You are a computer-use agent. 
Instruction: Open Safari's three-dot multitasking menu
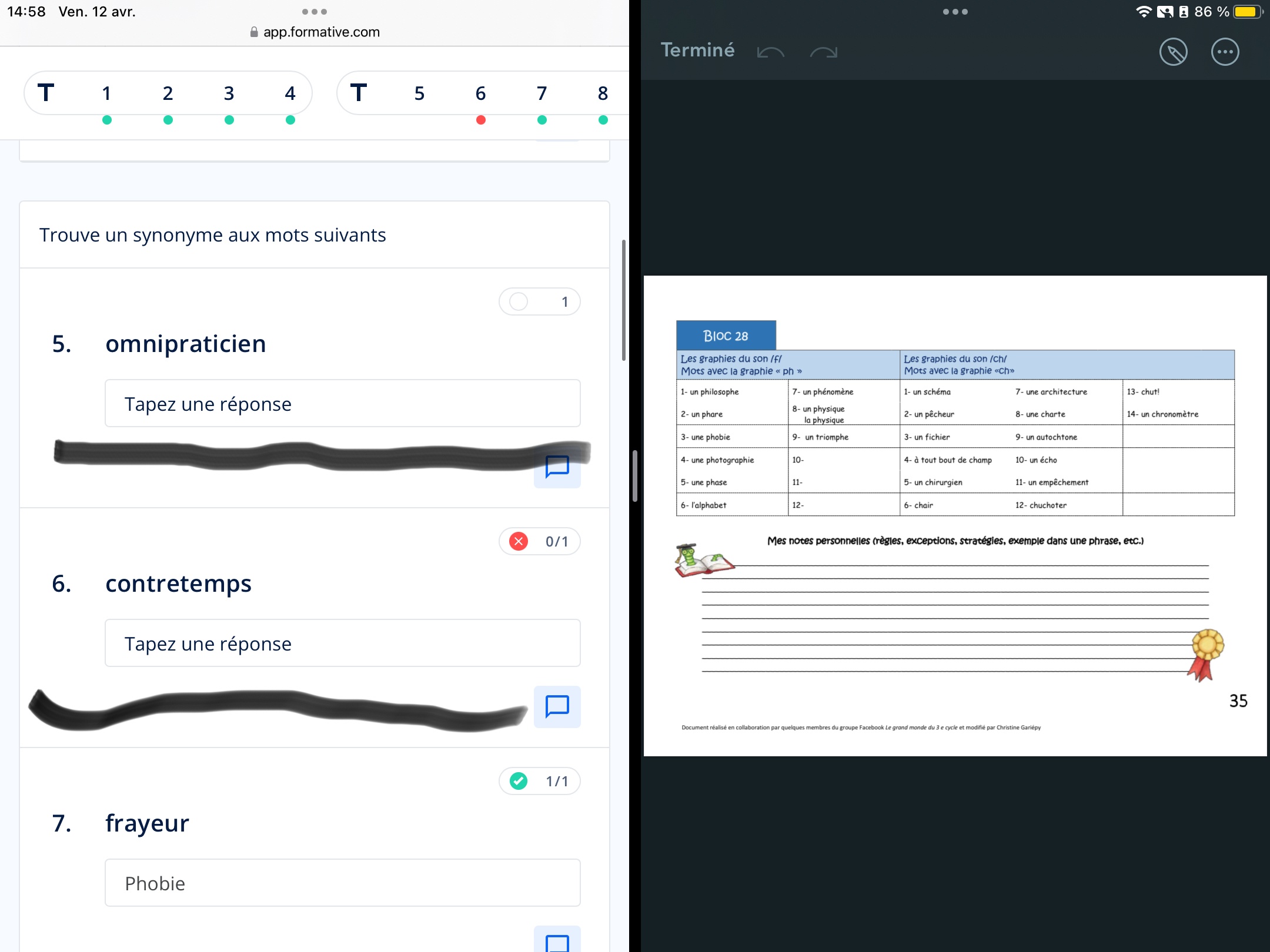(315, 12)
